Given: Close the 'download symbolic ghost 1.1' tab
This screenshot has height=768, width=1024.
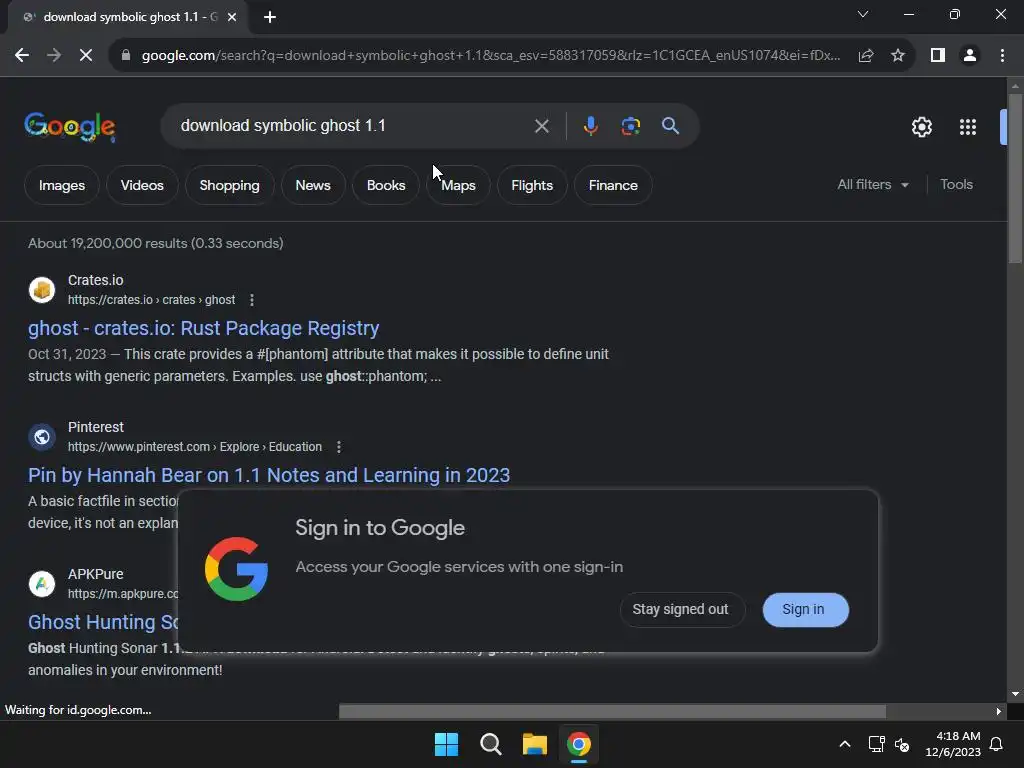Looking at the screenshot, I should tap(232, 17).
